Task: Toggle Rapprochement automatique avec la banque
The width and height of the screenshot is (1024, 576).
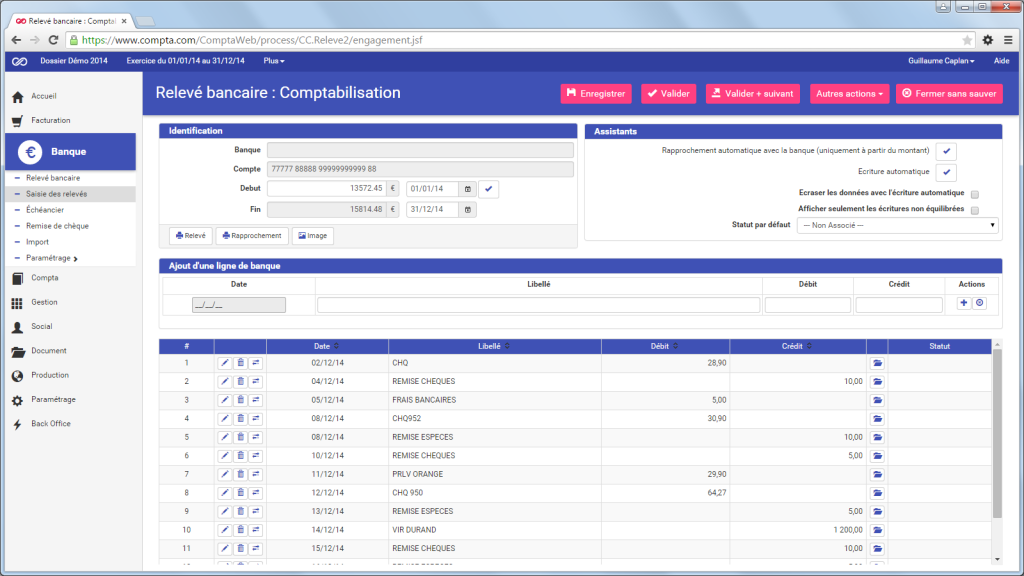Action: pyautogui.click(x=946, y=151)
